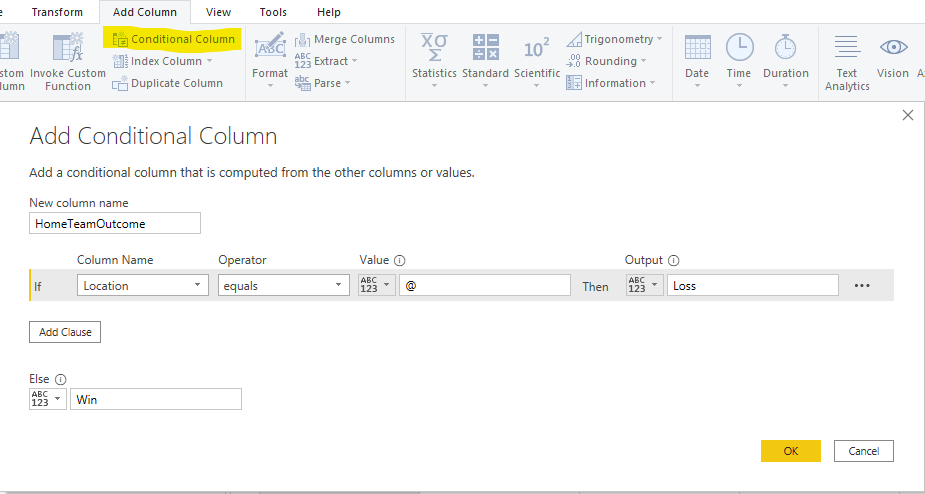This screenshot has width=925, height=494.
Task: Open the View tab
Action: (218, 12)
